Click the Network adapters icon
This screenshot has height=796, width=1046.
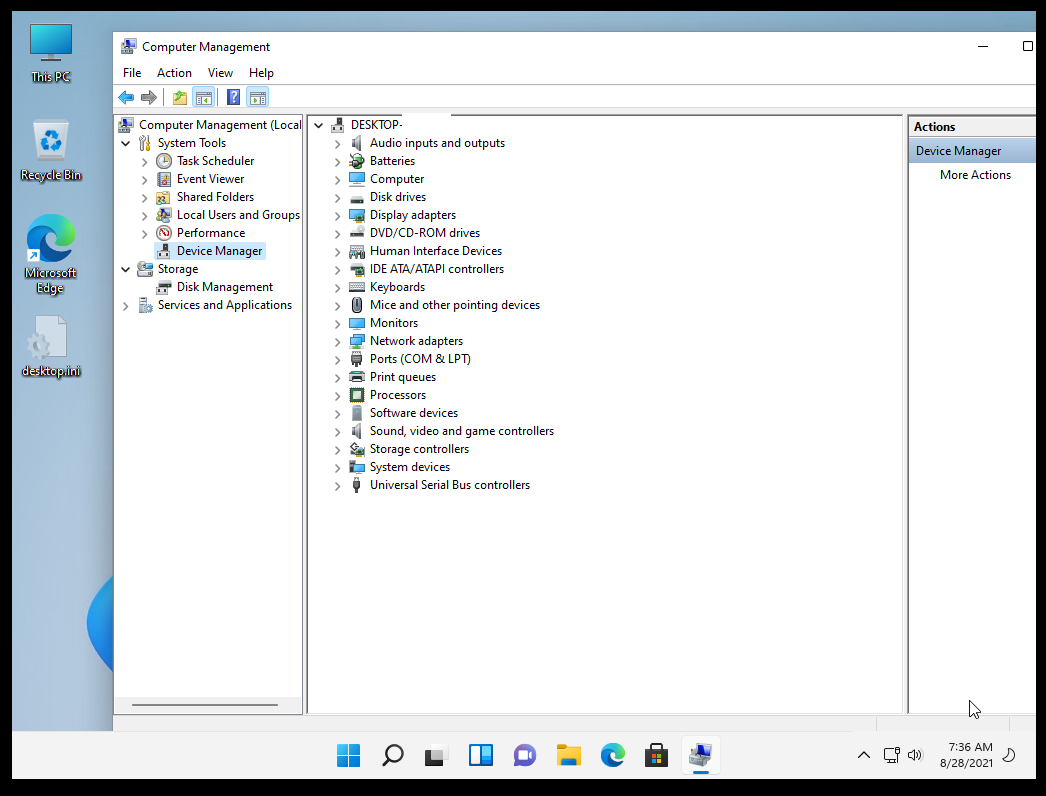coord(357,341)
